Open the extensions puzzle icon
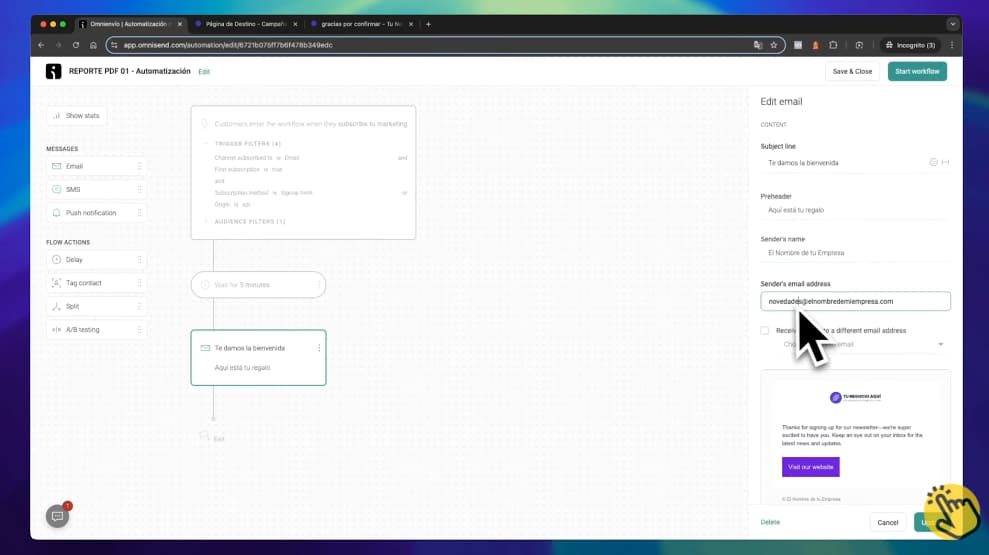The height and width of the screenshot is (555, 989). point(833,45)
